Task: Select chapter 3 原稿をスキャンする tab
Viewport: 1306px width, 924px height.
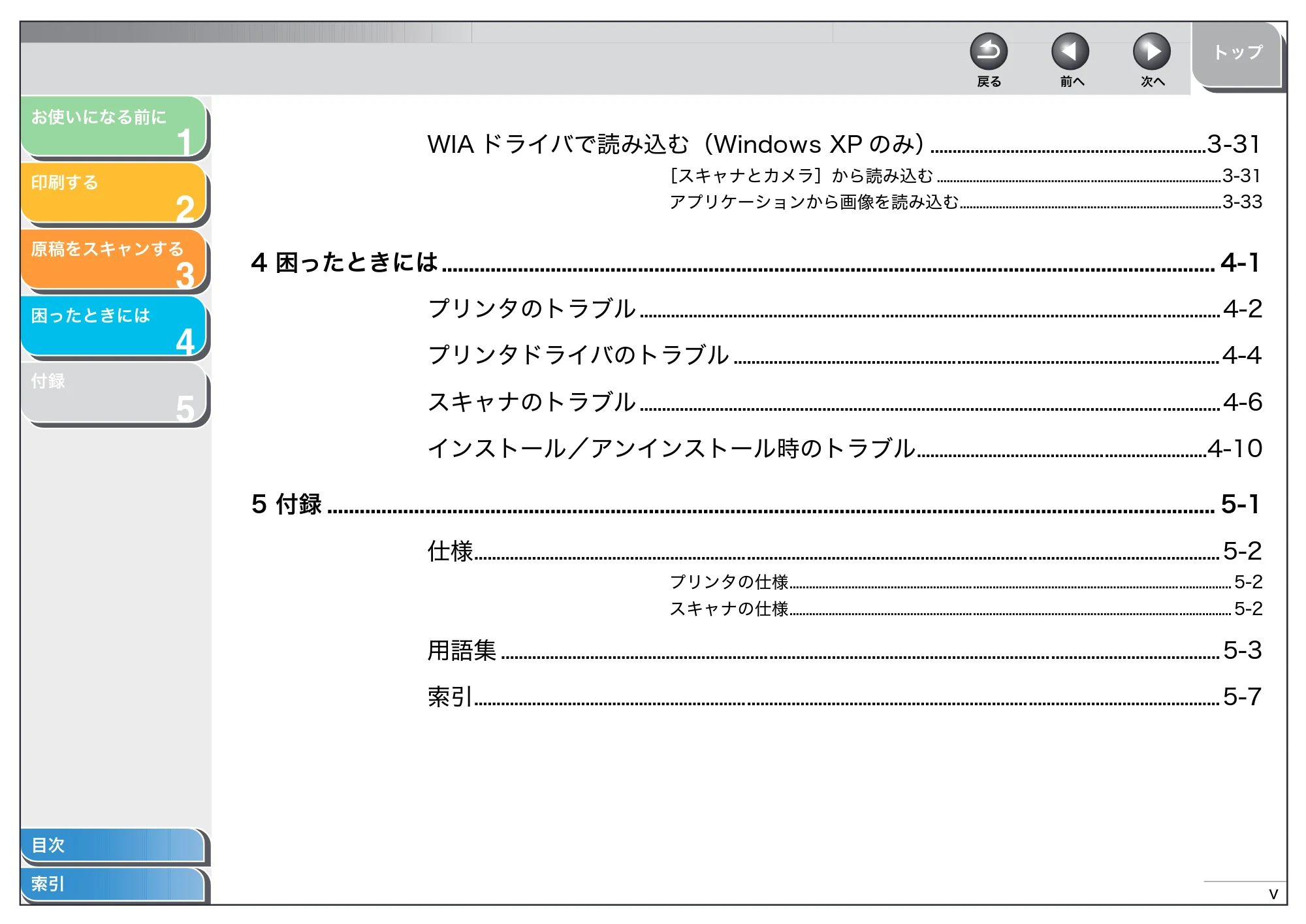Action: tap(114, 259)
